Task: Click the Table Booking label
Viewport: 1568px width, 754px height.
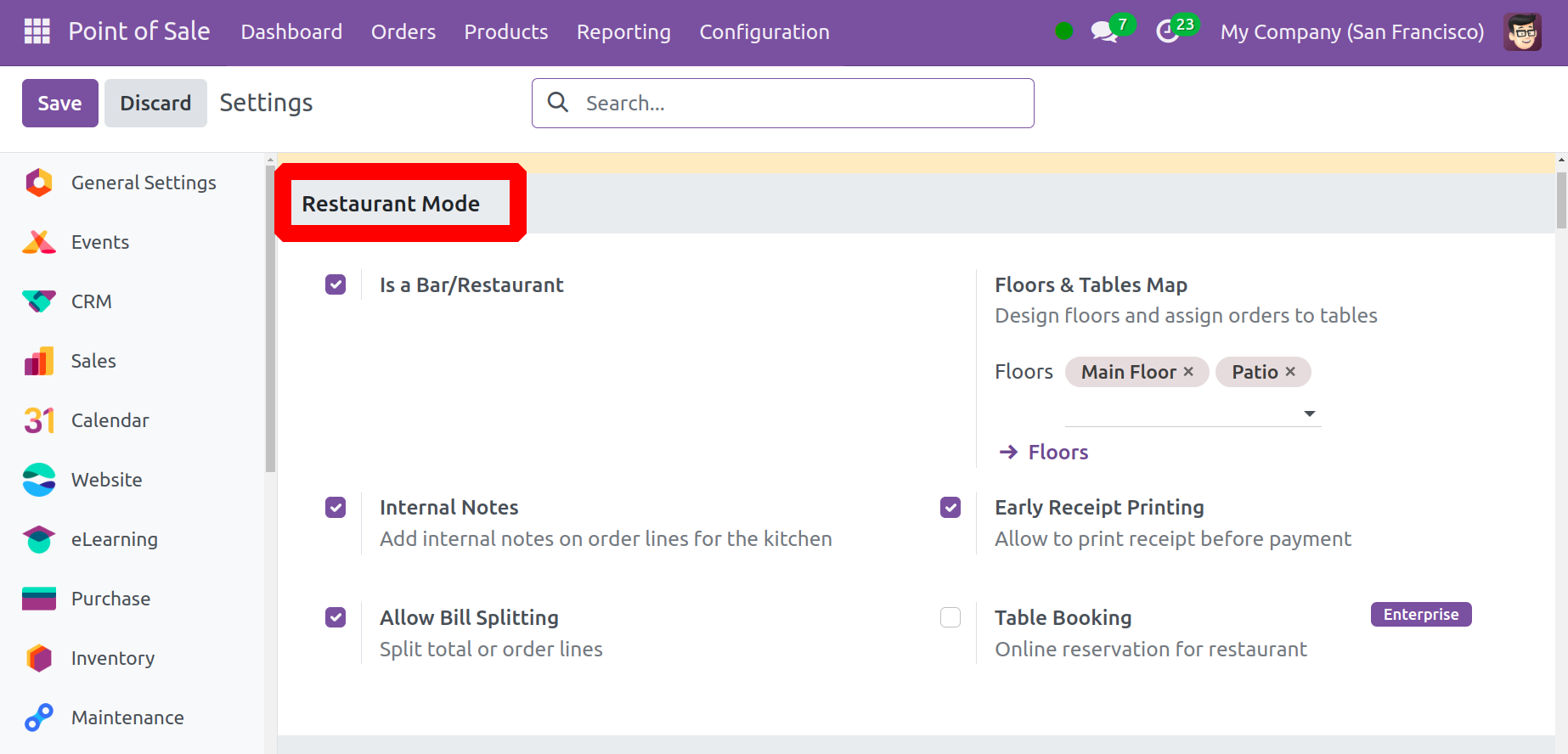Action: [1063, 617]
